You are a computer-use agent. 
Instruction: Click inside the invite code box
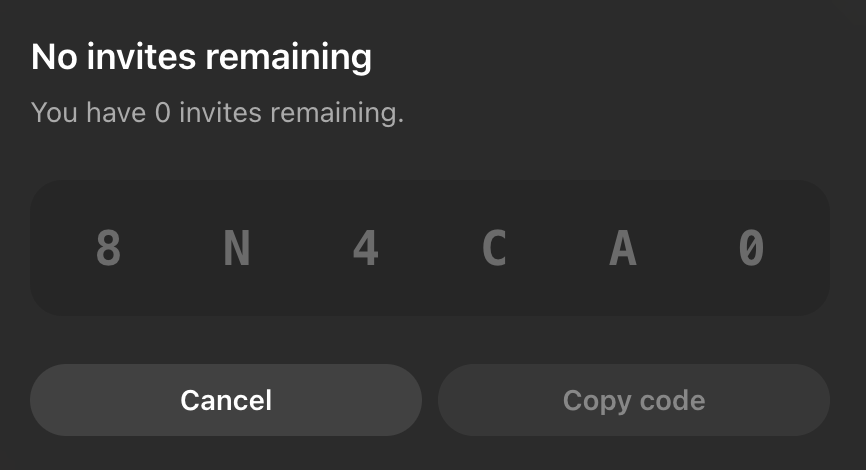430,290
